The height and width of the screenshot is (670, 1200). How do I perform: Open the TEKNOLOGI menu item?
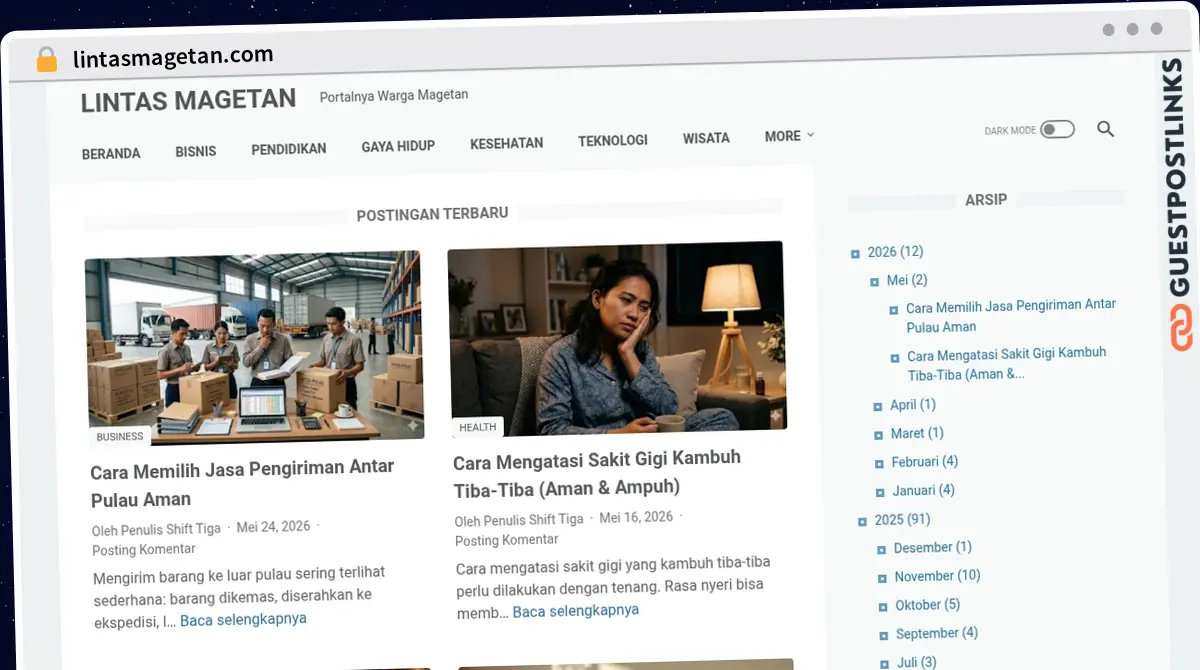[613, 141]
